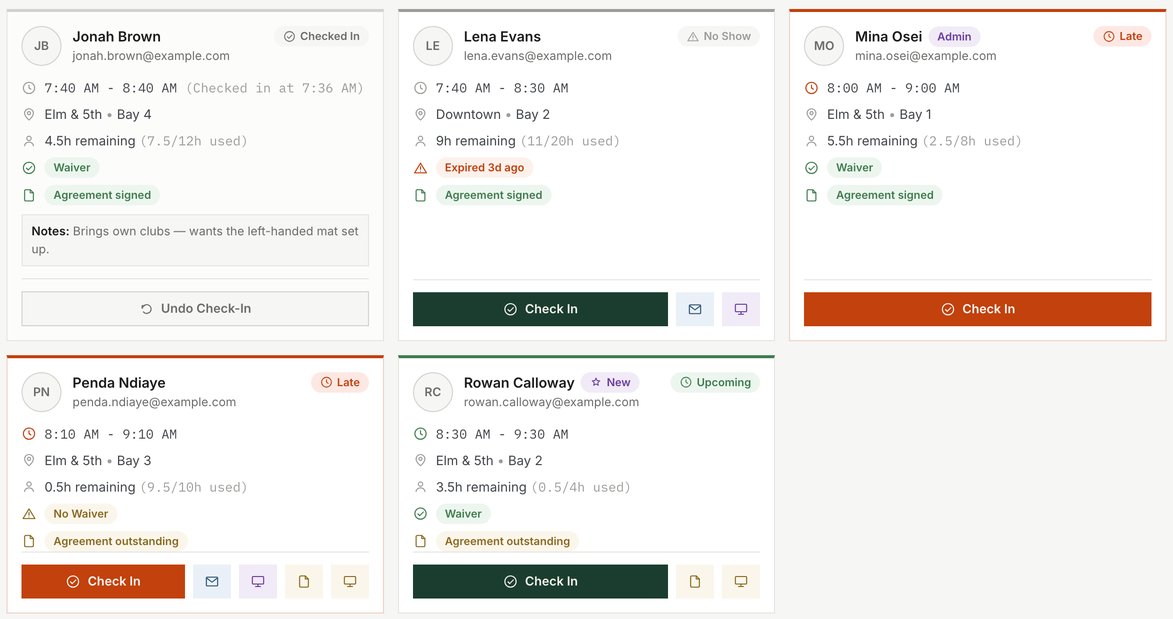Click the Expired 3d ago pill
Viewport: 1173px width, 619px height.
point(484,168)
